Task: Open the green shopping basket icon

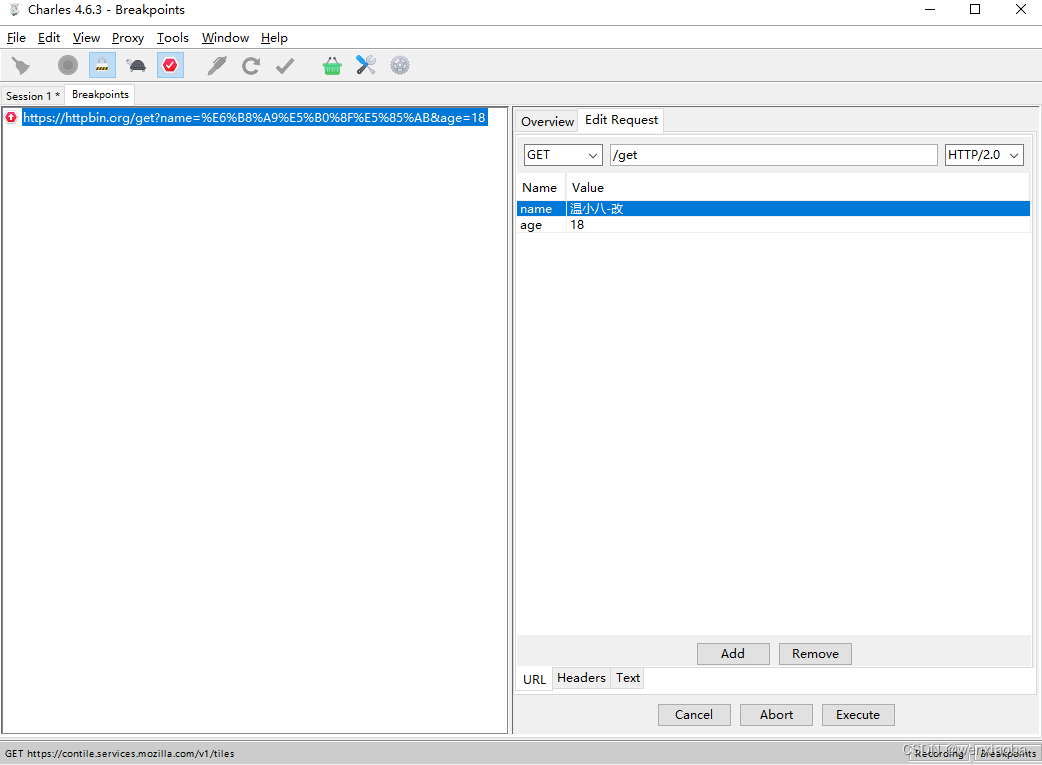Action: pos(332,65)
